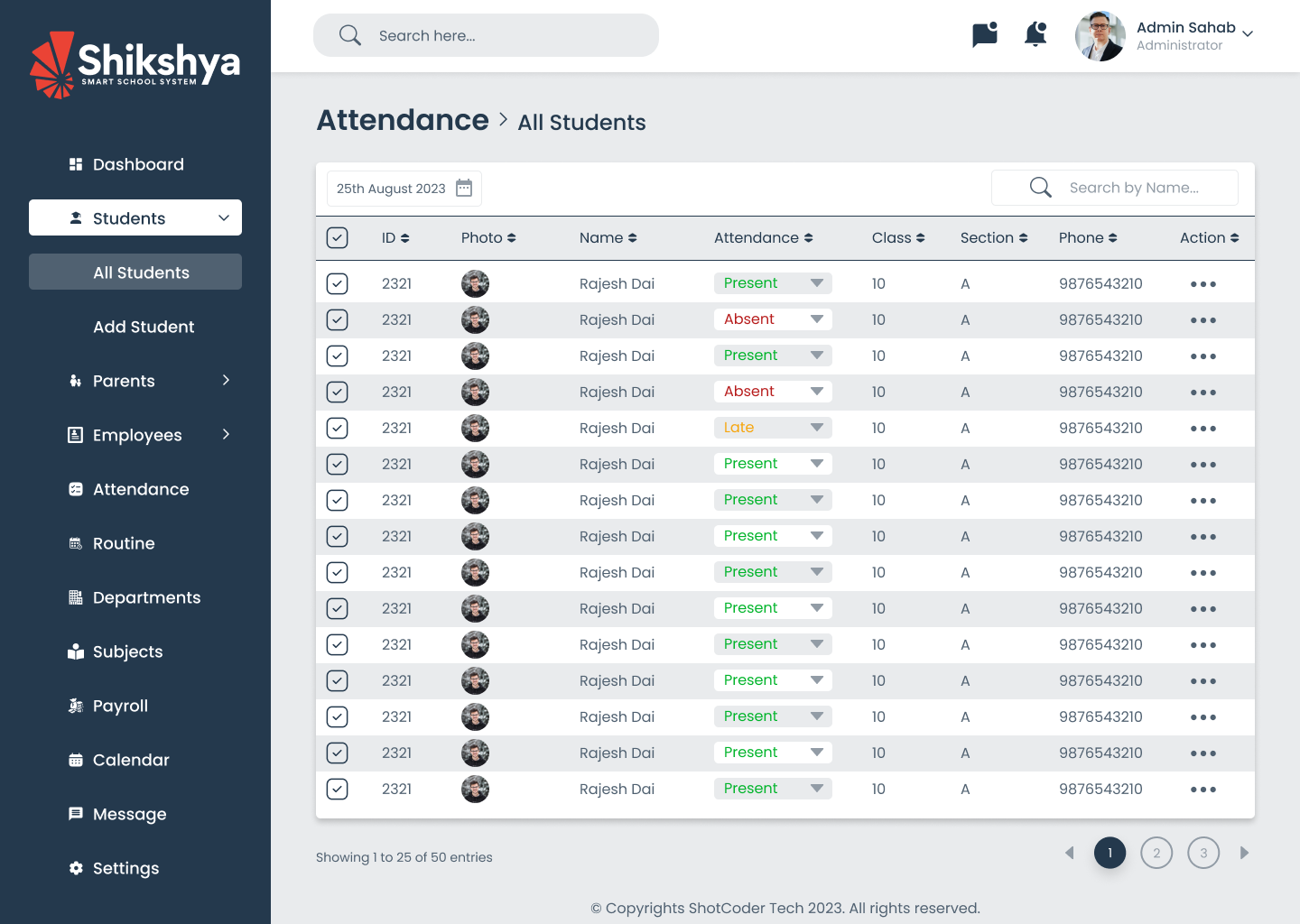Open the chat messages icon in header
The height and width of the screenshot is (924, 1300).
[x=984, y=35]
